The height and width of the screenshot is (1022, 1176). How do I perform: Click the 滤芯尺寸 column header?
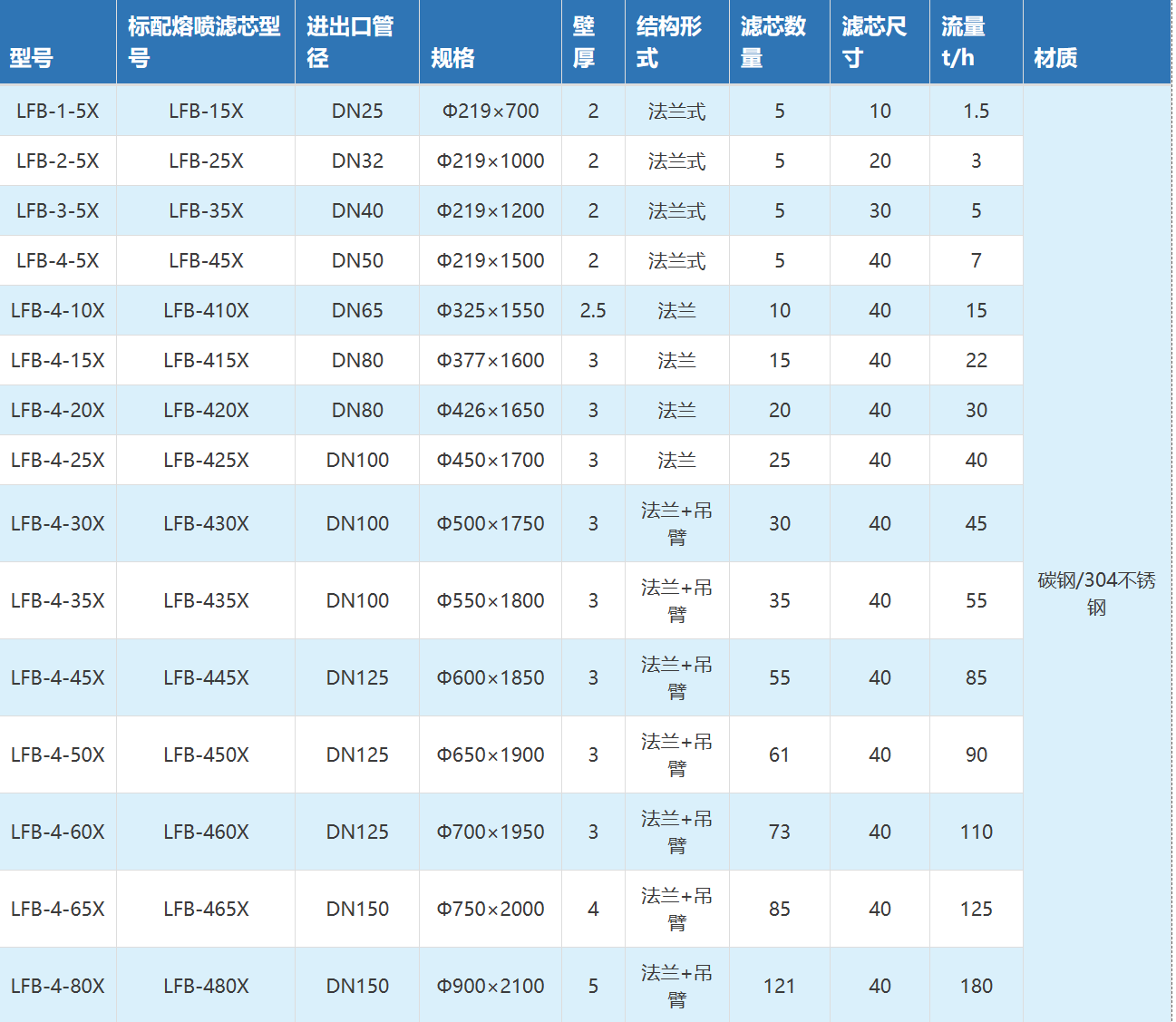tap(880, 42)
